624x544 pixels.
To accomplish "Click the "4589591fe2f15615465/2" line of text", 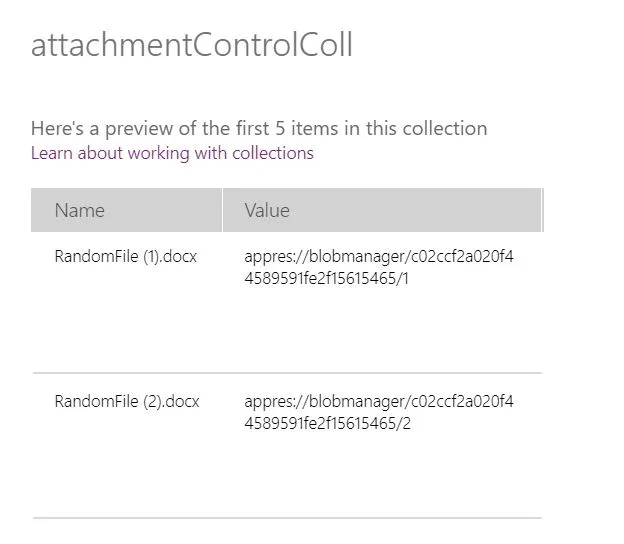I will (327, 424).
